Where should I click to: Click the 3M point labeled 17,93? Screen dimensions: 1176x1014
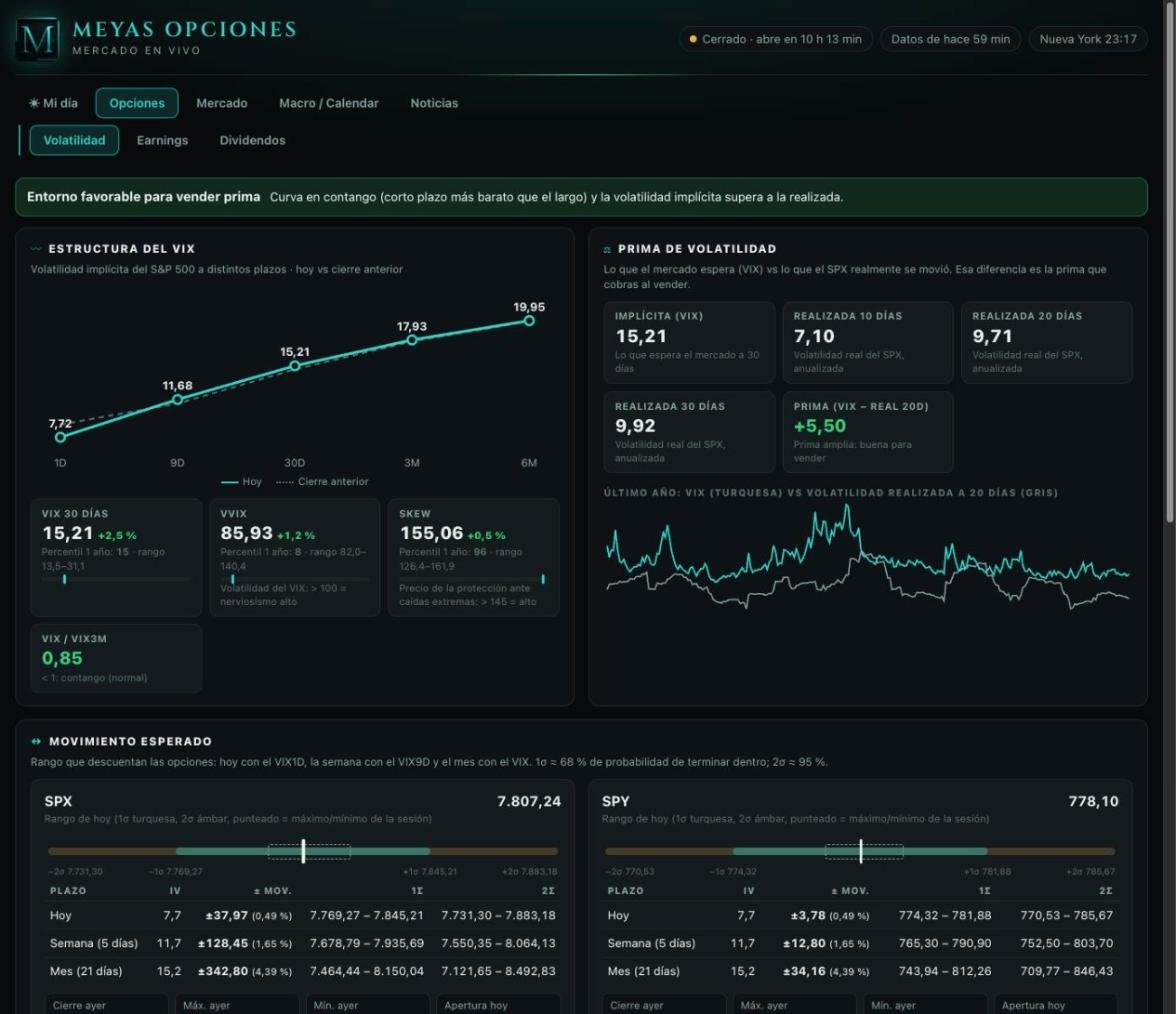[x=412, y=340]
